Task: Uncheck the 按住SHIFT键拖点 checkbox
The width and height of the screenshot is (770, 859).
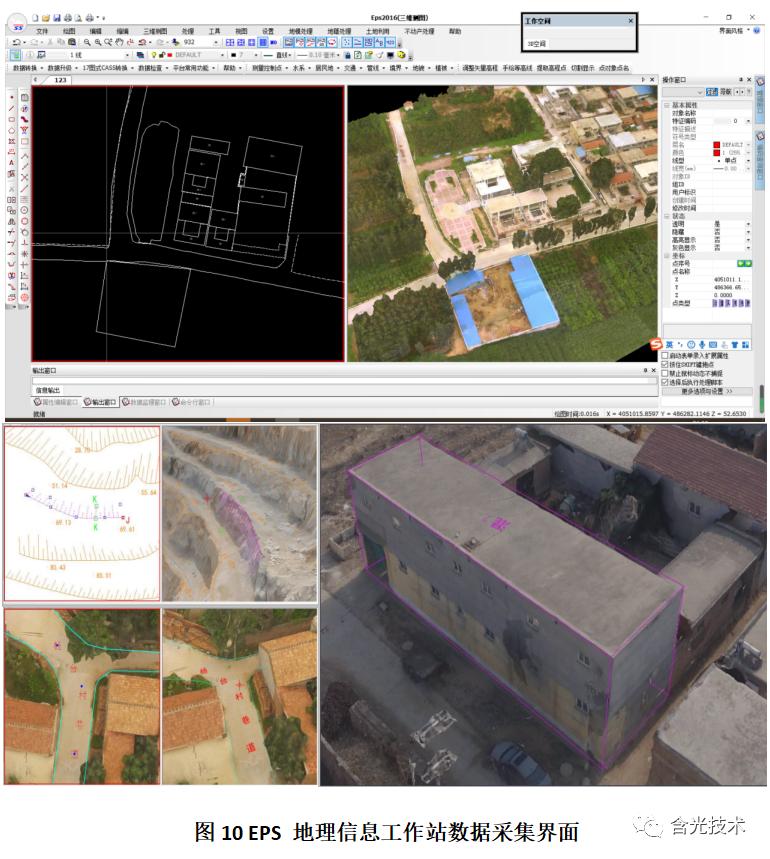Action: 666,364
